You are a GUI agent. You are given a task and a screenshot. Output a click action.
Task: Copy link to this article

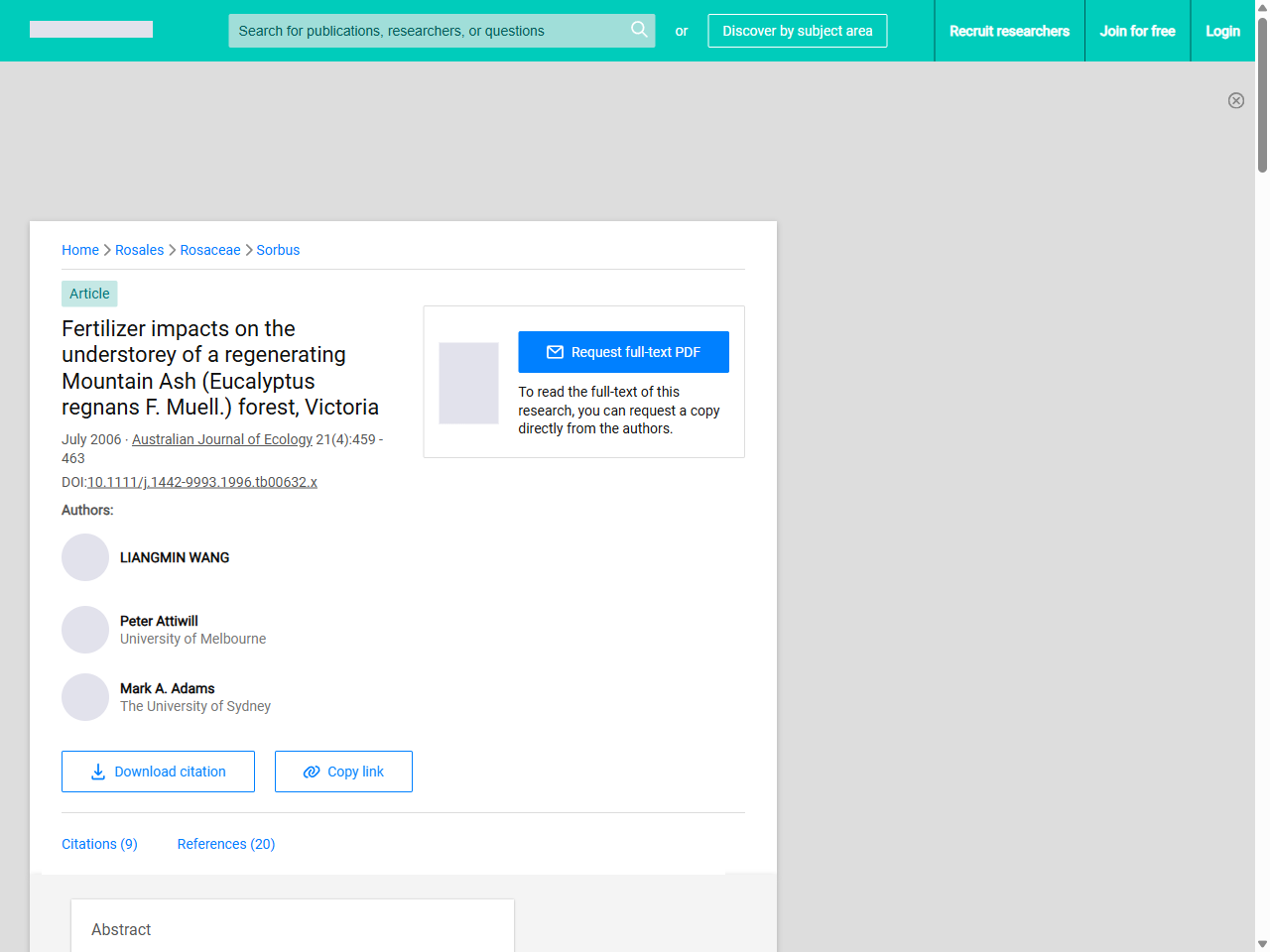(x=343, y=772)
